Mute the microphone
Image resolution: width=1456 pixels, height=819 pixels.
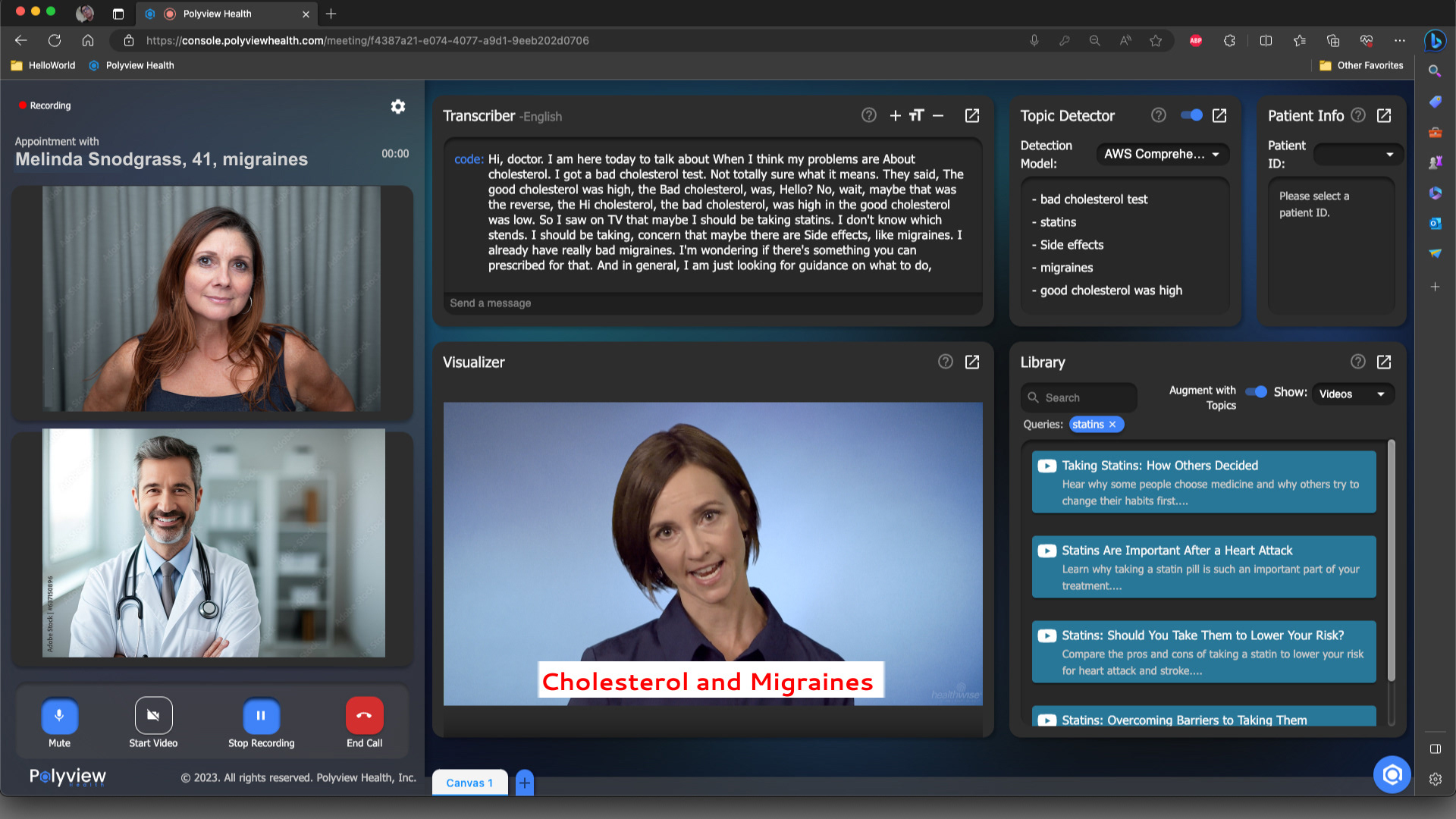[59, 716]
